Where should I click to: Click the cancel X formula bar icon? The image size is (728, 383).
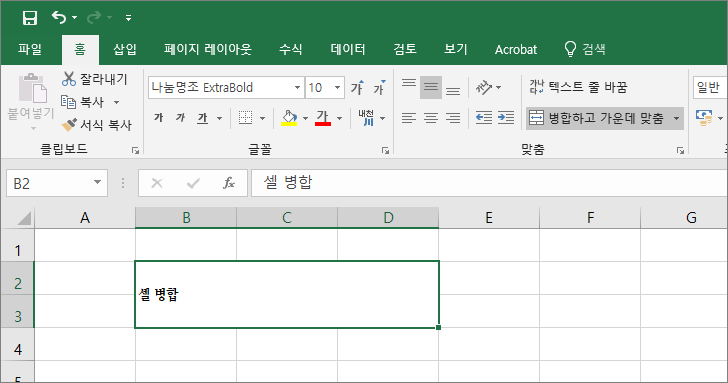[157, 183]
